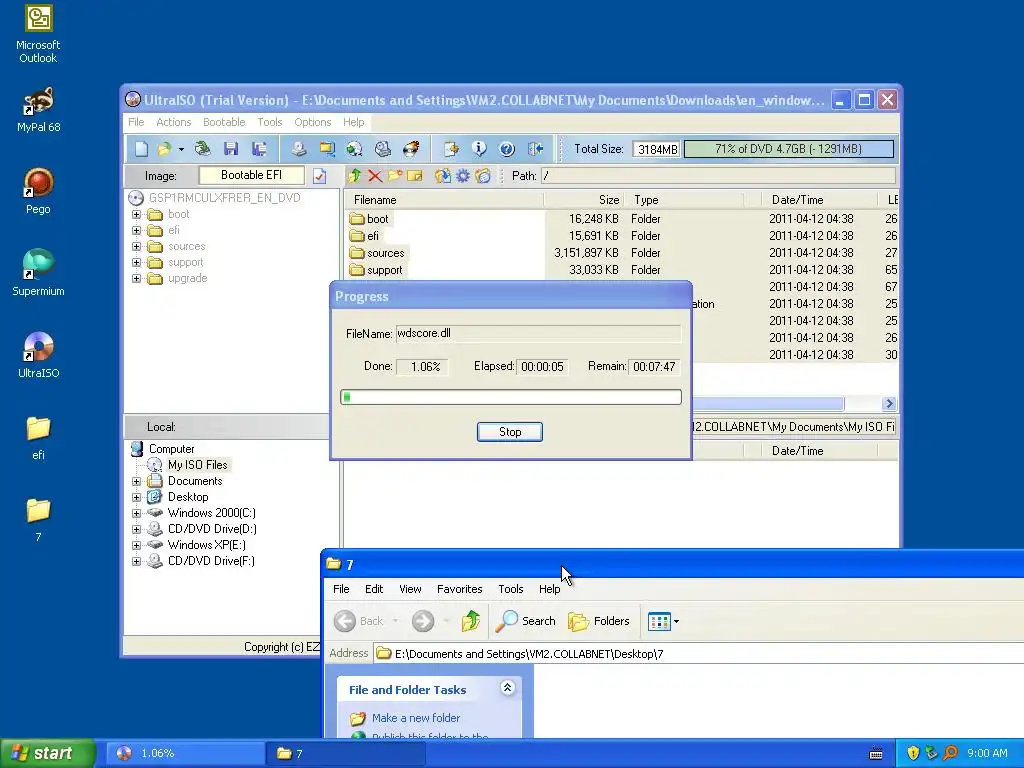Screen dimensions: 1024x768
Task: Open the dropdown arrow beside the Open icon
Action: [181, 150]
